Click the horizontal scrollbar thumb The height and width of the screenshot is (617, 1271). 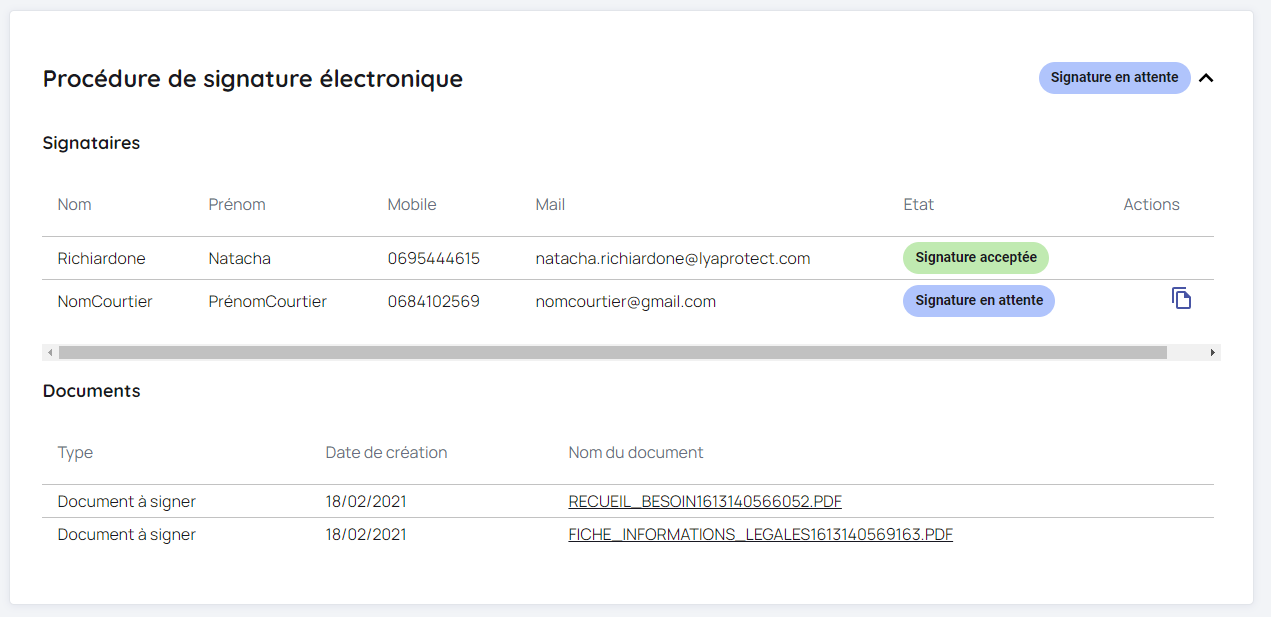pos(612,353)
